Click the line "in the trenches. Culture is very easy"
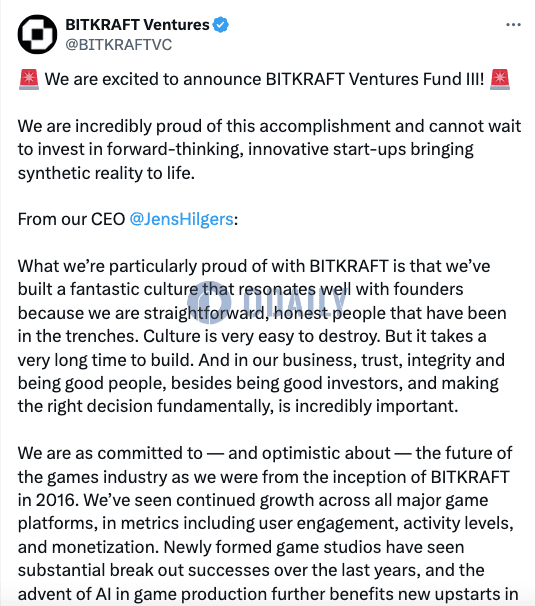Viewport: 535px width, 606px height. [x=252, y=336]
